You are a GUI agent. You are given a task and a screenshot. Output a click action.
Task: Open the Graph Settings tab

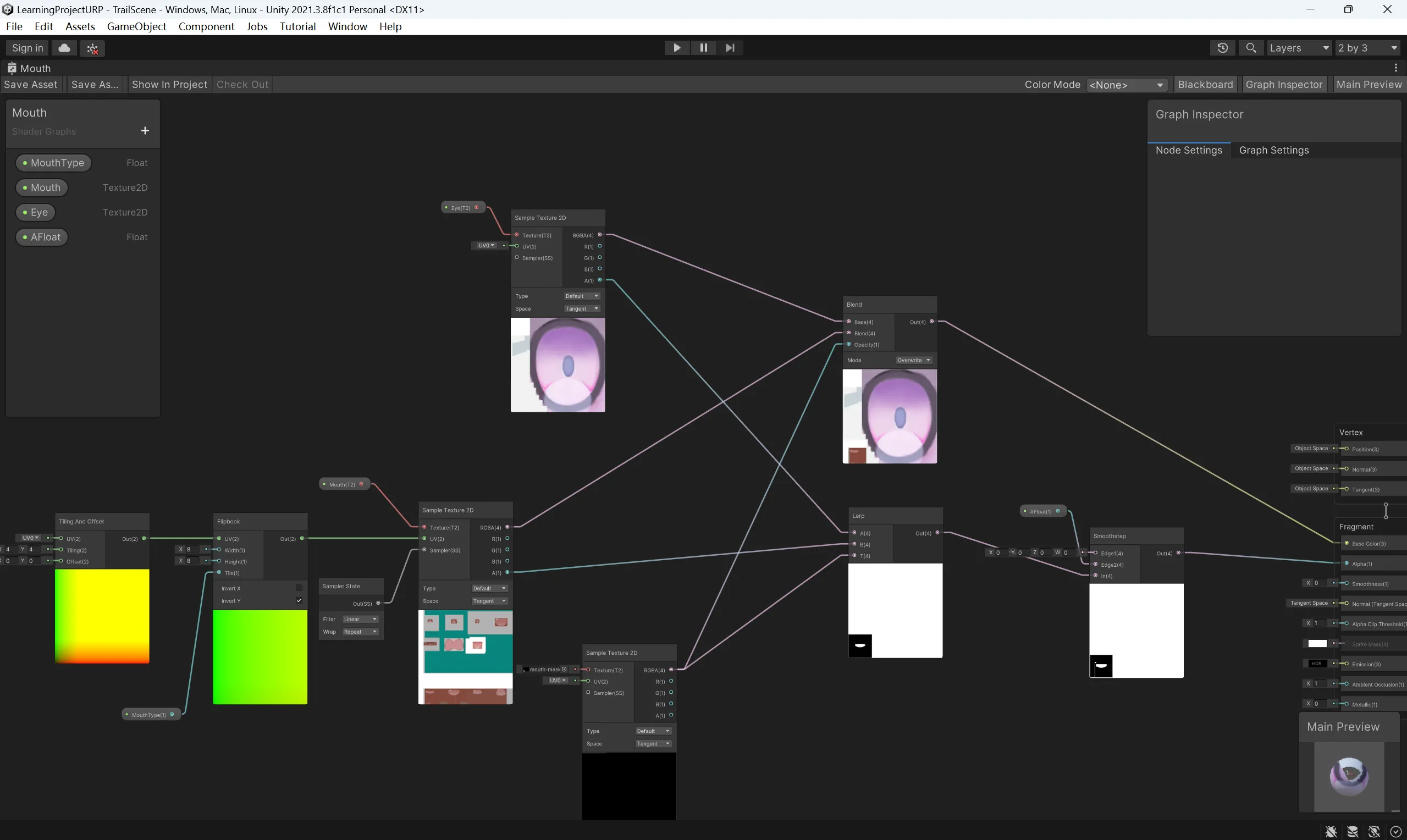click(x=1275, y=150)
